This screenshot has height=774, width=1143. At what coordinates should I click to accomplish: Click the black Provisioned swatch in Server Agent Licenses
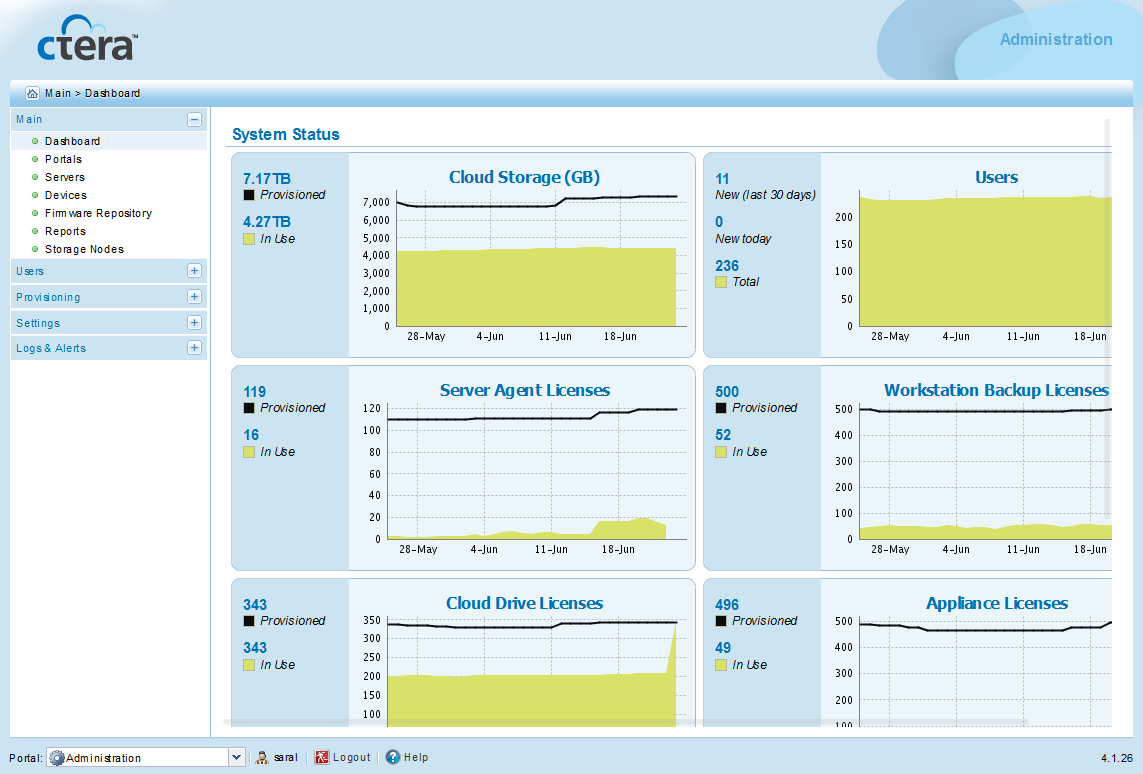pos(249,407)
